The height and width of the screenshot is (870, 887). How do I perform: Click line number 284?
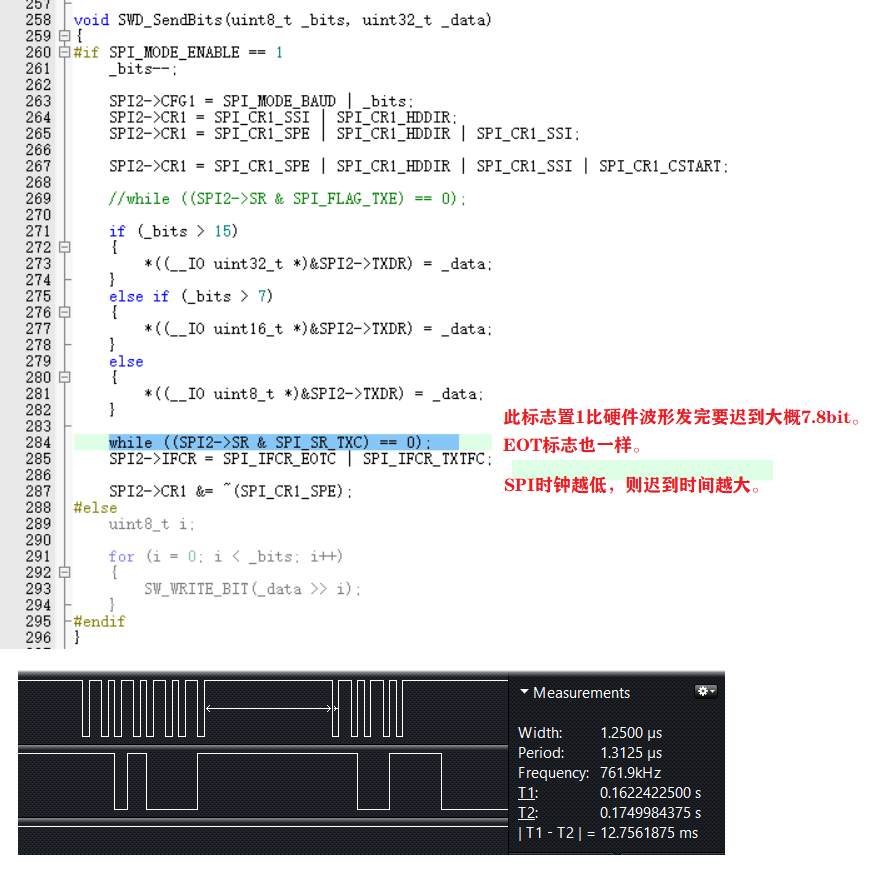click(38, 442)
